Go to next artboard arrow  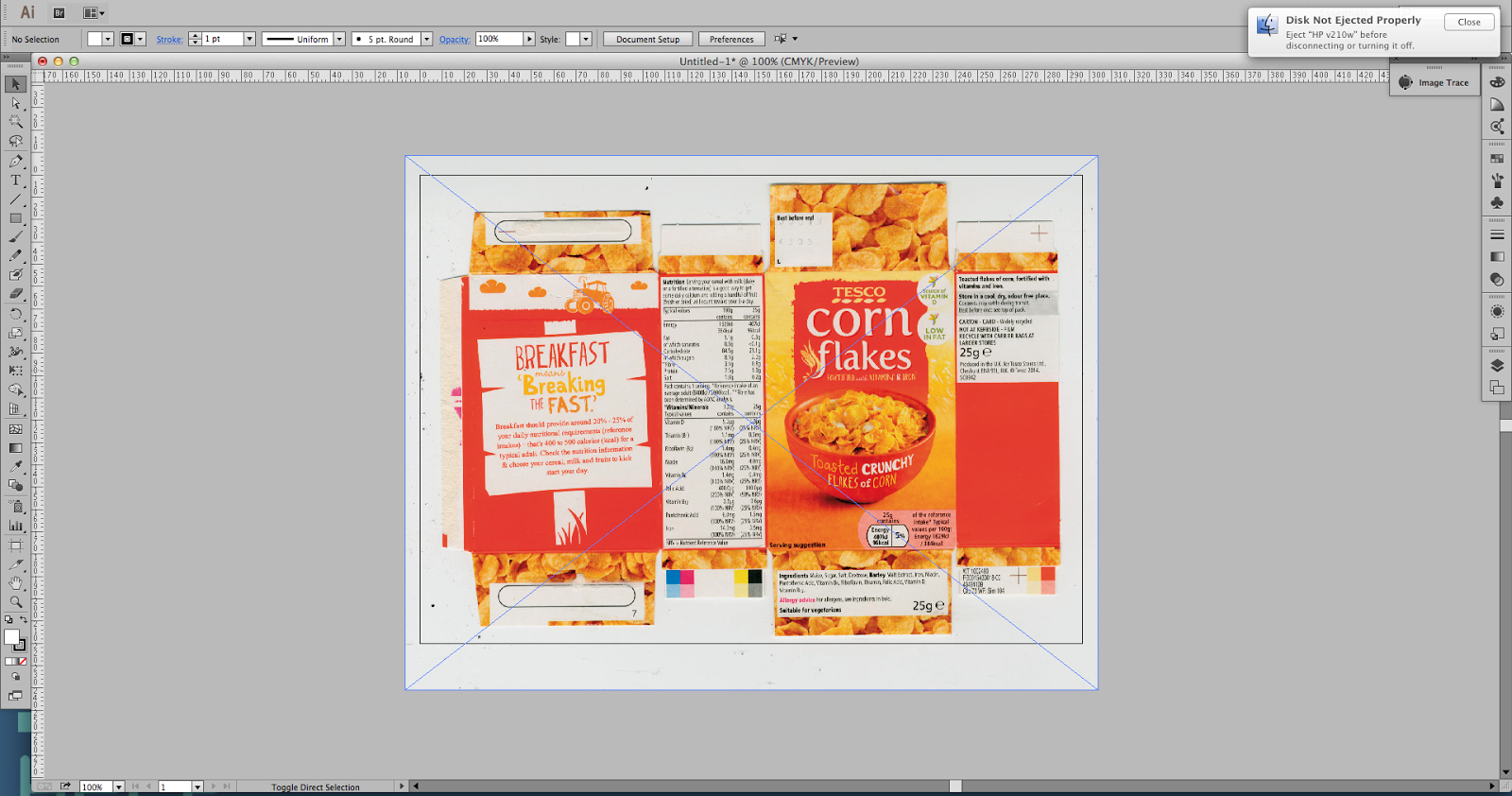tap(214, 787)
